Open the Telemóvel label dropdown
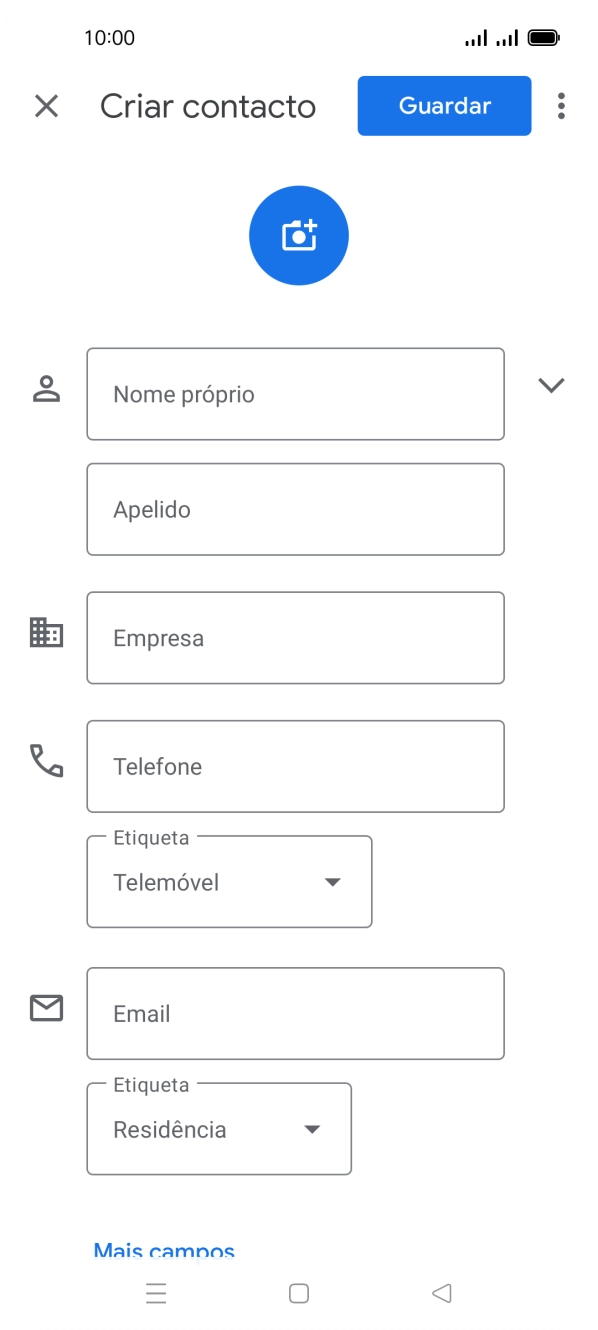 (x=331, y=882)
